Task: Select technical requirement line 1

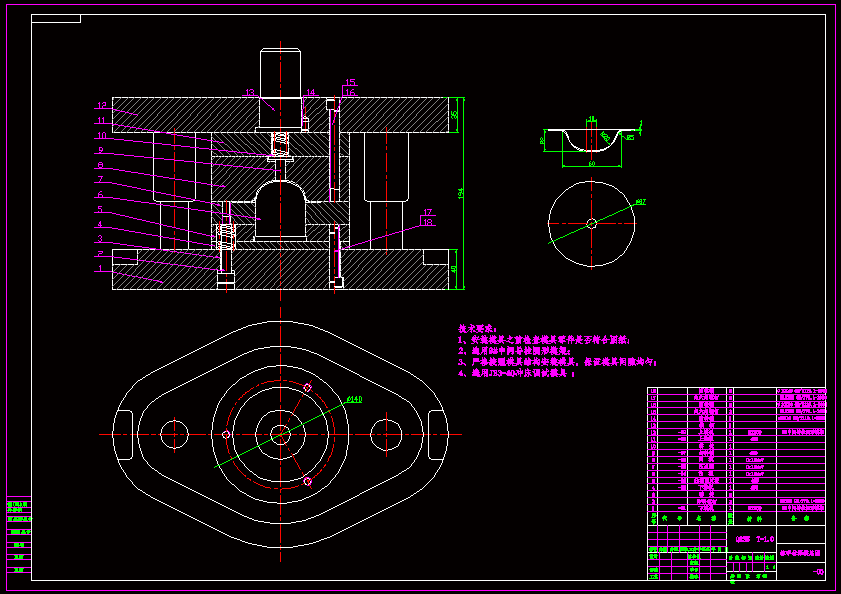Action: click(x=544, y=340)
